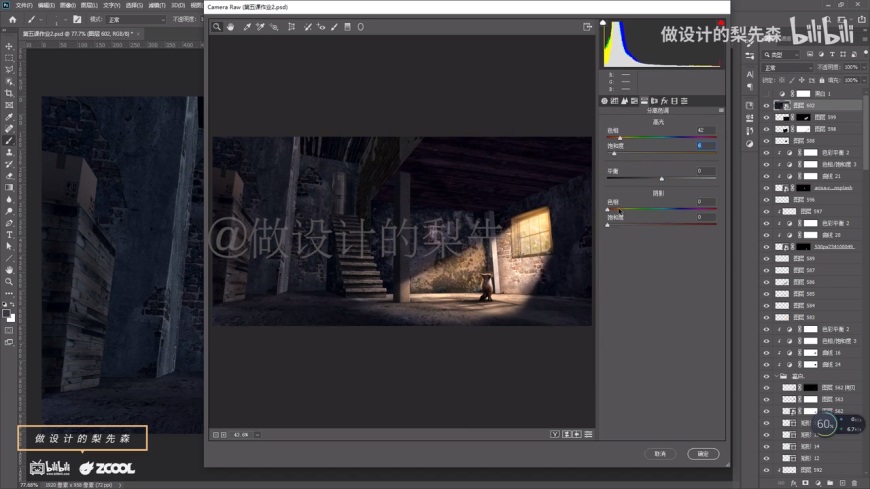870x489 pixels.
Task: Click the Highlights saturation value field
Action: point(706,145)
